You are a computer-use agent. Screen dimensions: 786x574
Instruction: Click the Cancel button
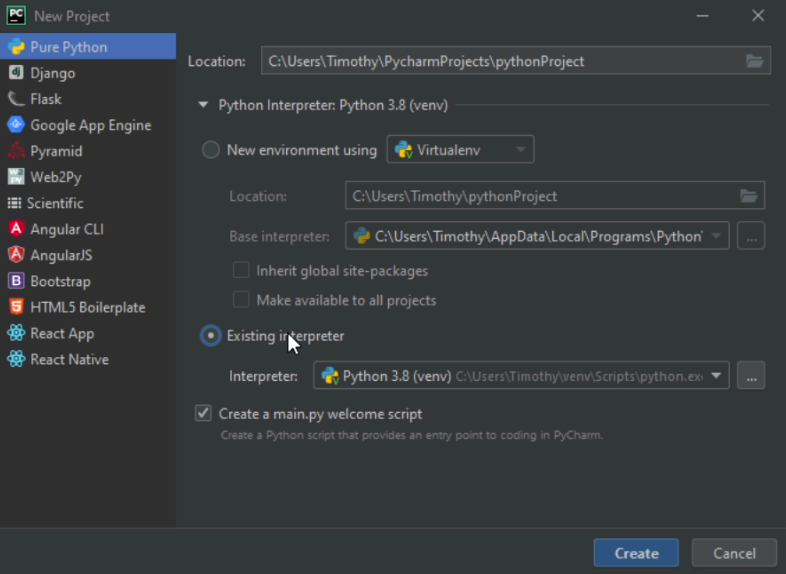(x=734, y=553)
